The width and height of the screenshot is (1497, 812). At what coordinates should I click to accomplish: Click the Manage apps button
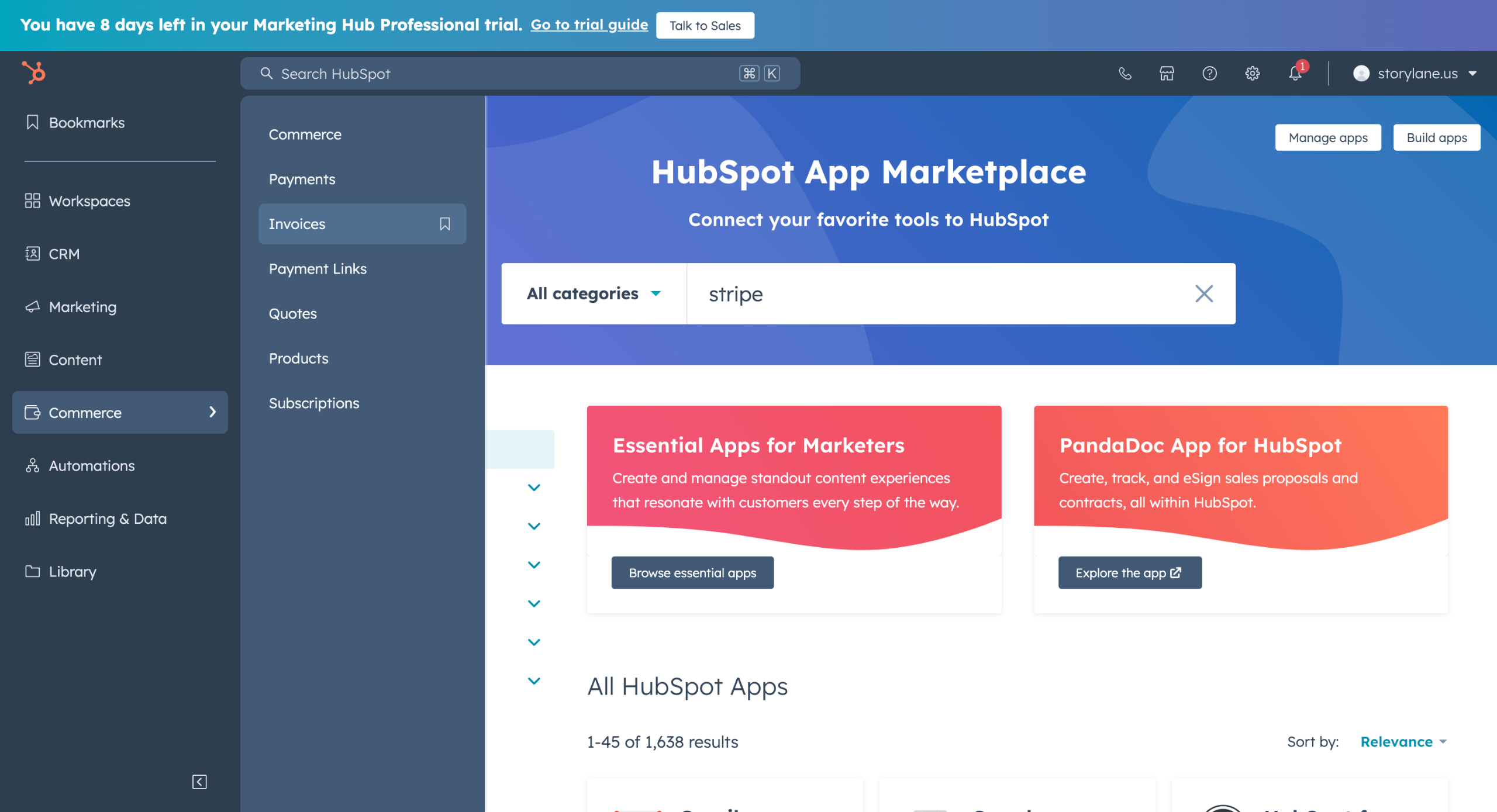click(1327, 137)
